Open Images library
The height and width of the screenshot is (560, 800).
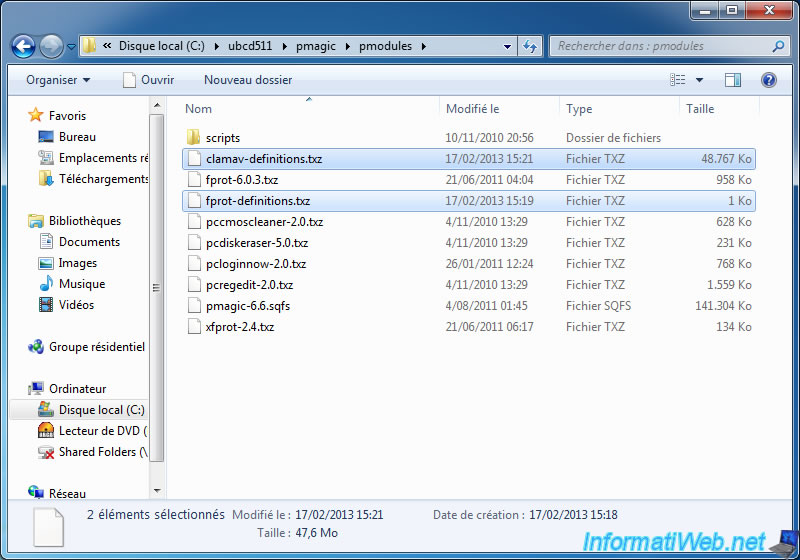78,263
